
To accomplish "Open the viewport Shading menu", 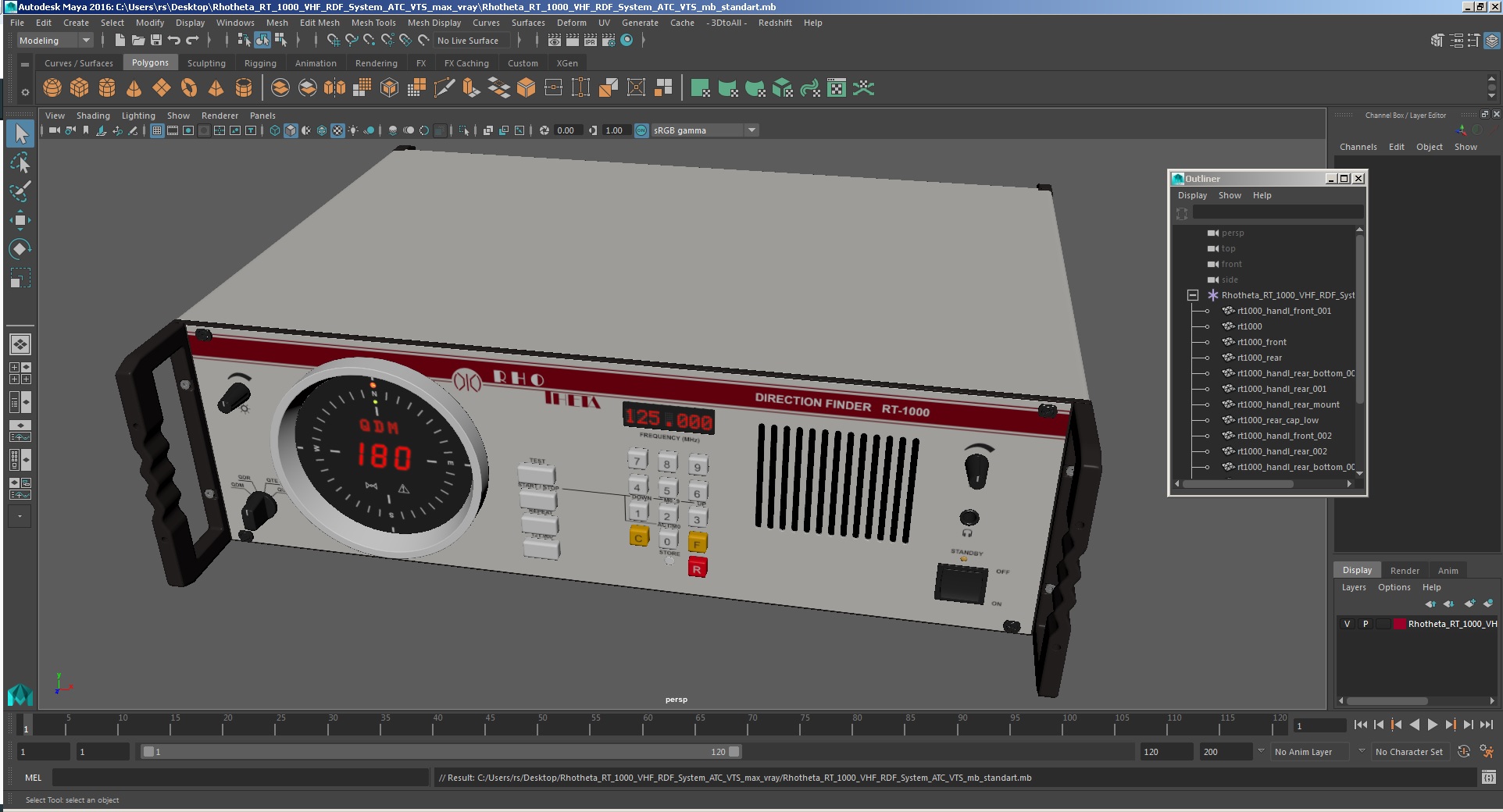I will [x=93, y=116].
